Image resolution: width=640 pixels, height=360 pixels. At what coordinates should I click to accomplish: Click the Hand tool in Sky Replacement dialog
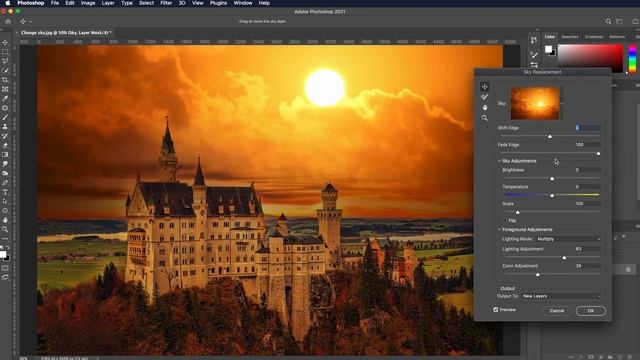pos(484,107)
